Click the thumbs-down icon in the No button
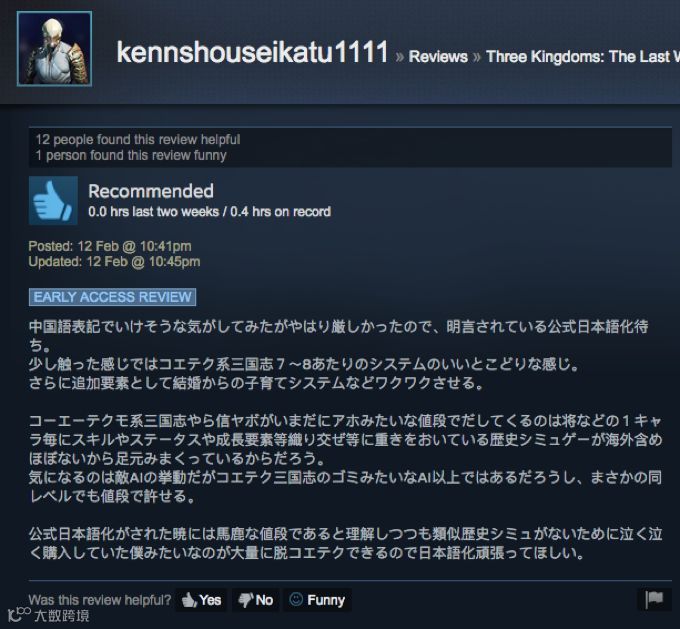This screenshot has height=629, width=680. click(x=245, y=600)
